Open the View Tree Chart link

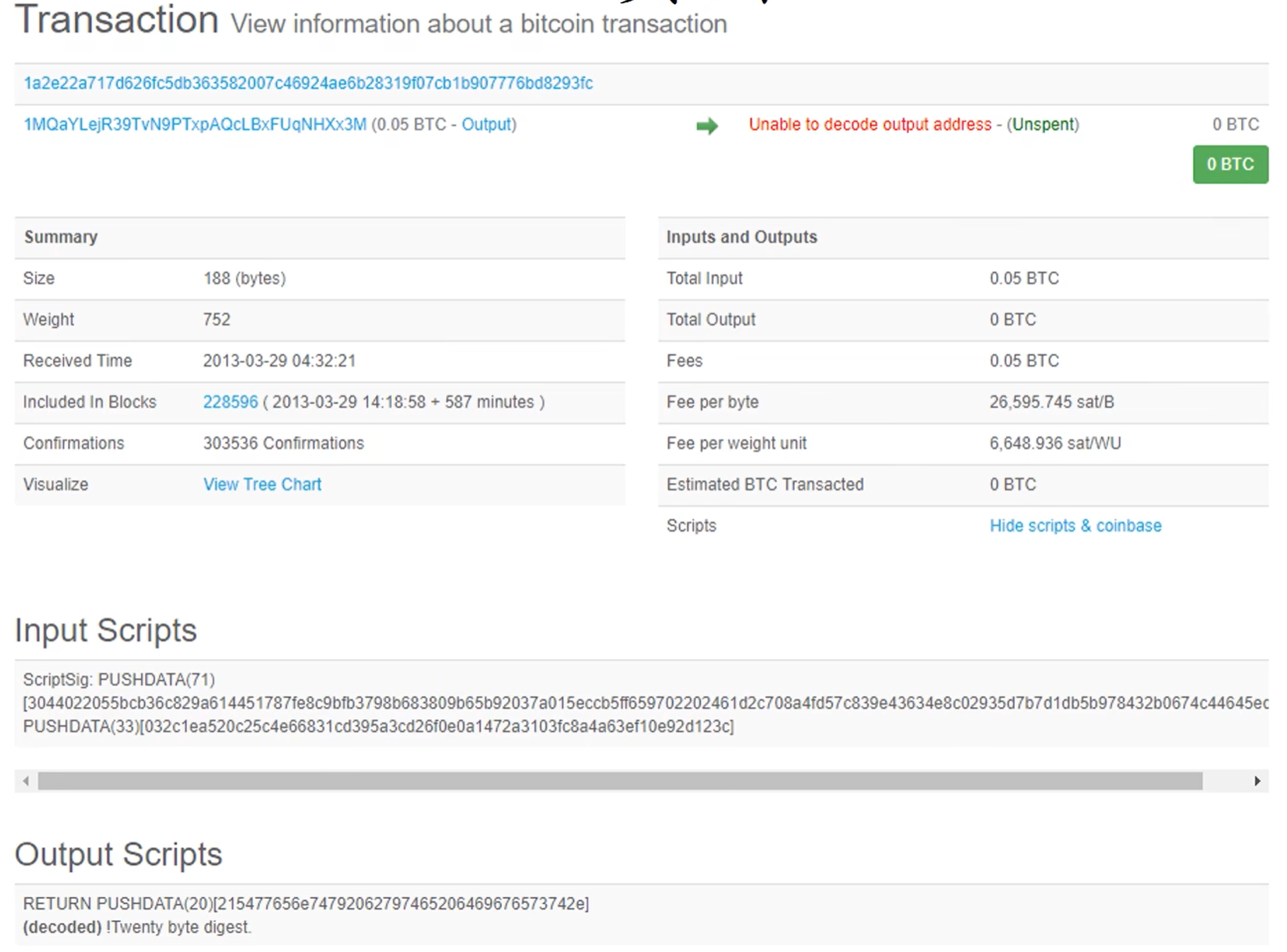pyautogui.click(x=263, y=484)
